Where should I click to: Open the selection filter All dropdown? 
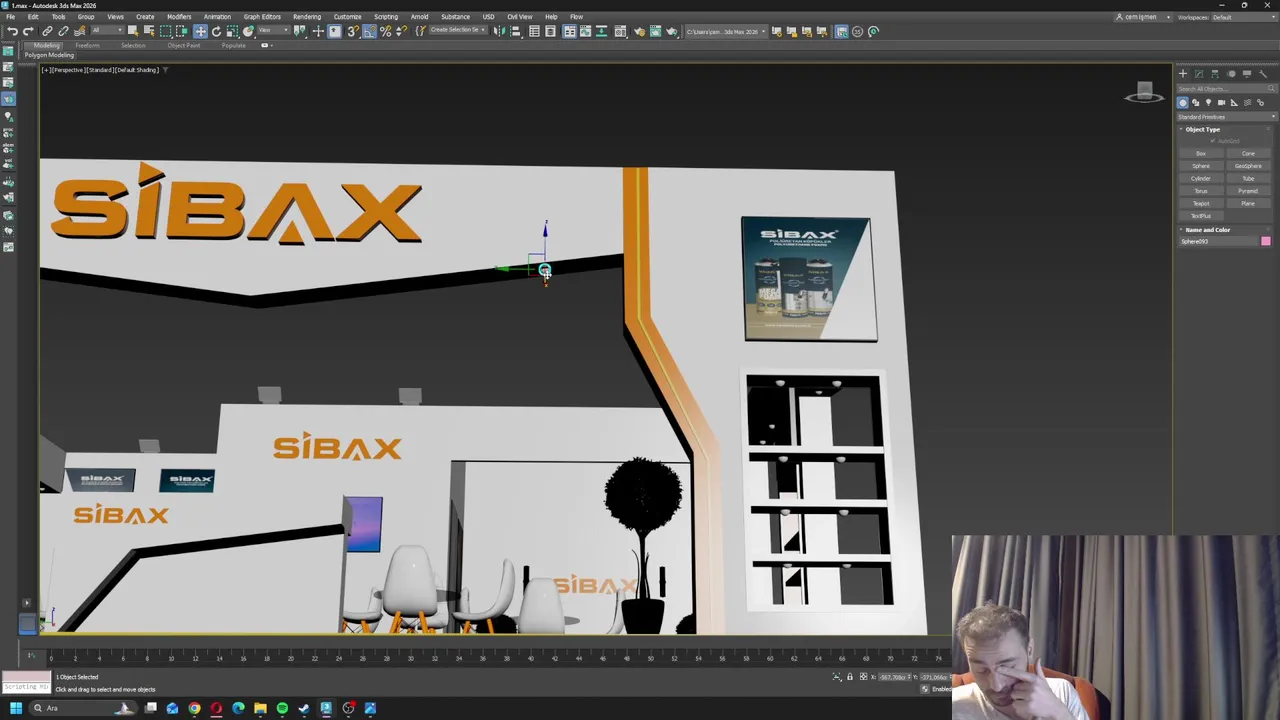click(x=107, y=31)
